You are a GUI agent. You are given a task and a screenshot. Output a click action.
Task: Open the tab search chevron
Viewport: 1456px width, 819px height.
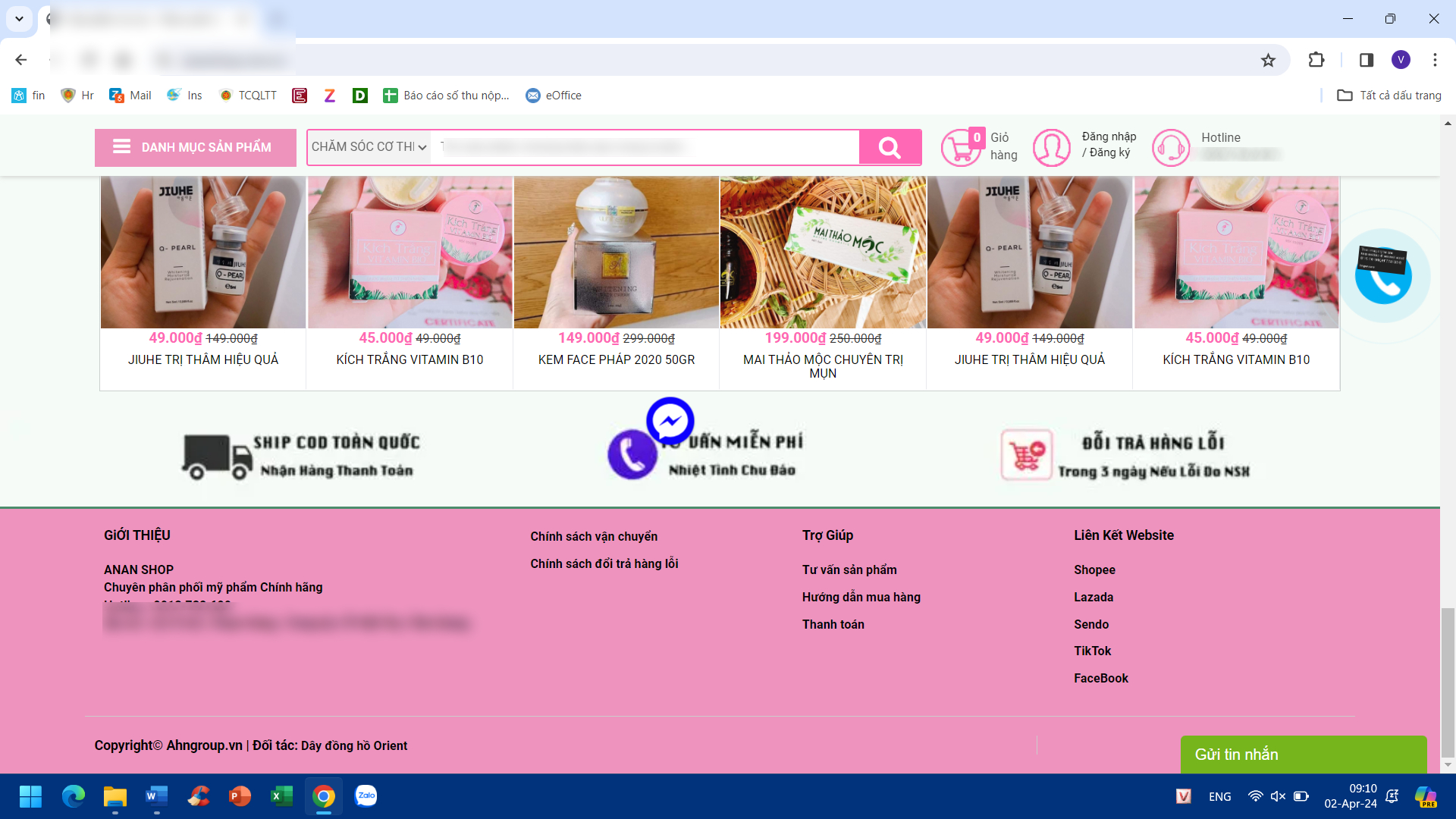[x=19, y=19]
